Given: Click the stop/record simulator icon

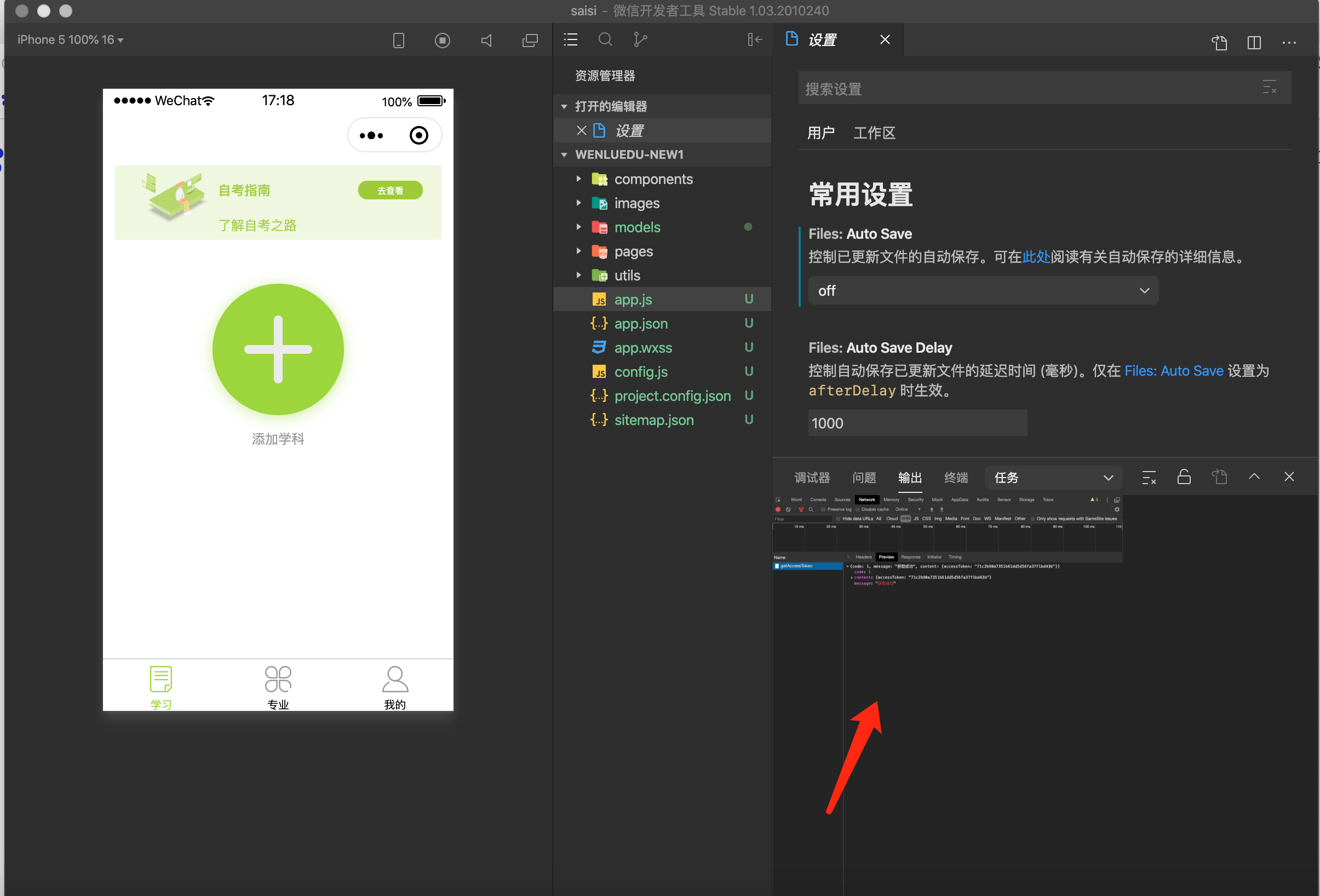Looking at the screenshot, I should point(443,41).
